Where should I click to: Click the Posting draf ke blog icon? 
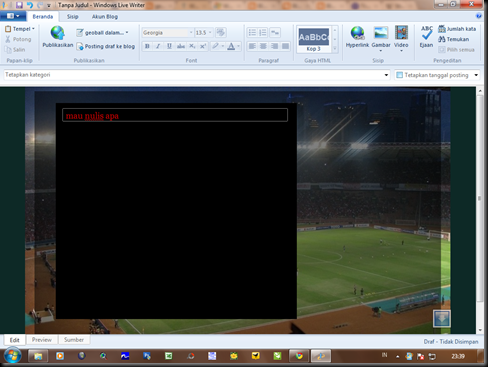click(80, 46)
